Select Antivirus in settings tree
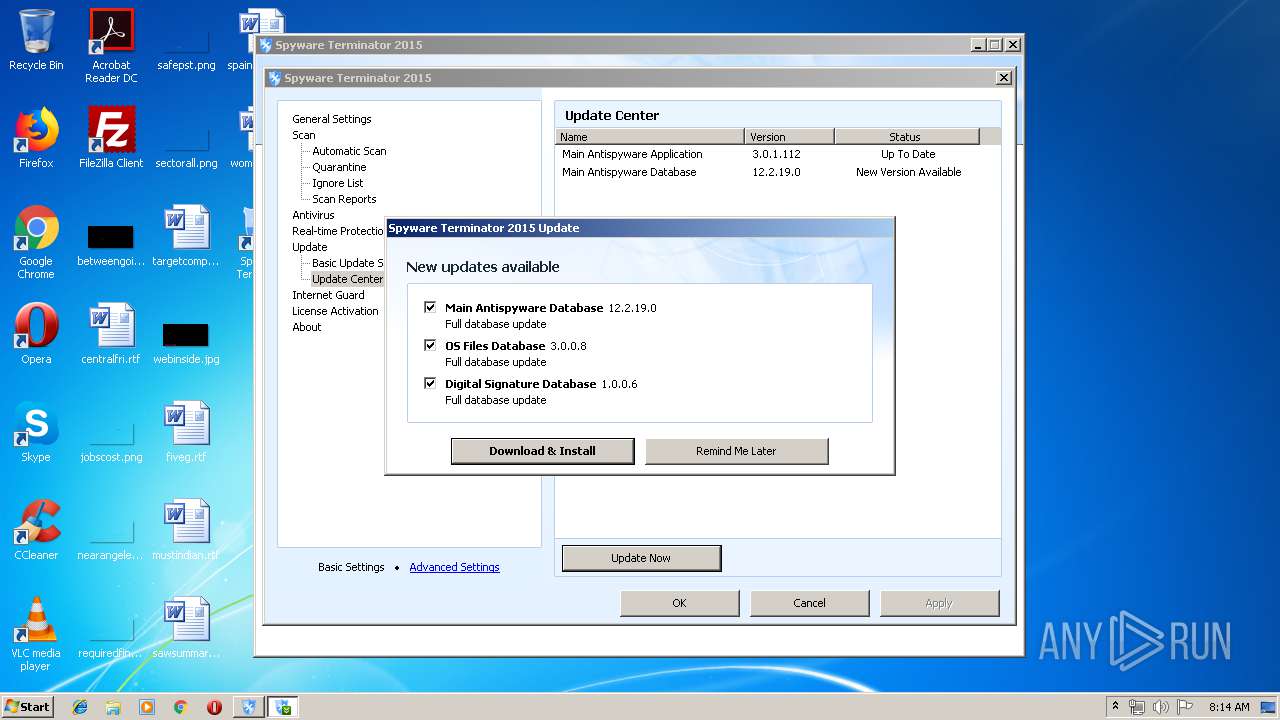 [x=313, y=215]
